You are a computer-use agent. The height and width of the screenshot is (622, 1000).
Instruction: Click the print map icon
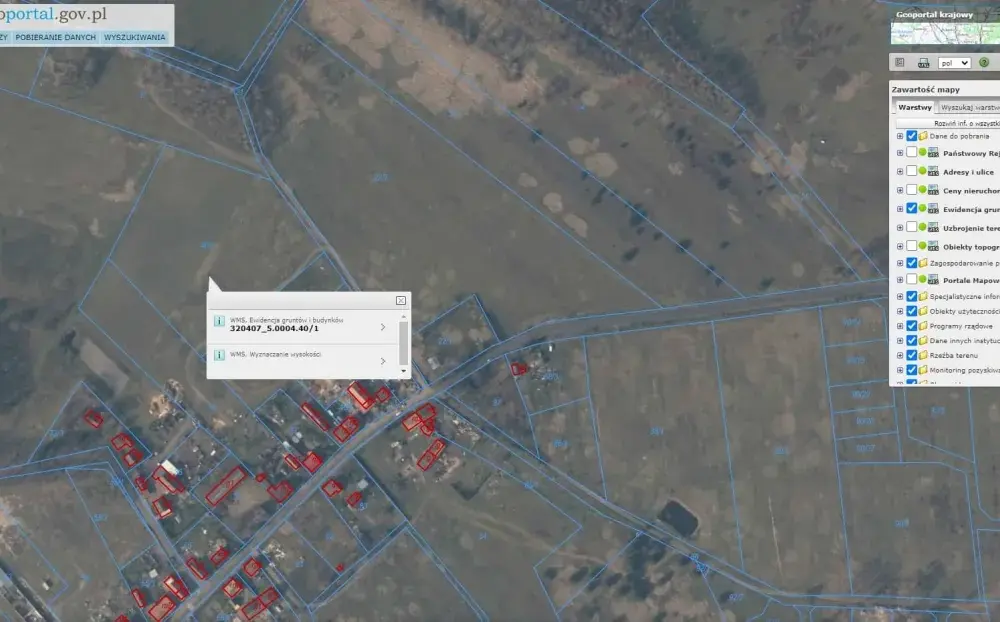click(923, 63)
